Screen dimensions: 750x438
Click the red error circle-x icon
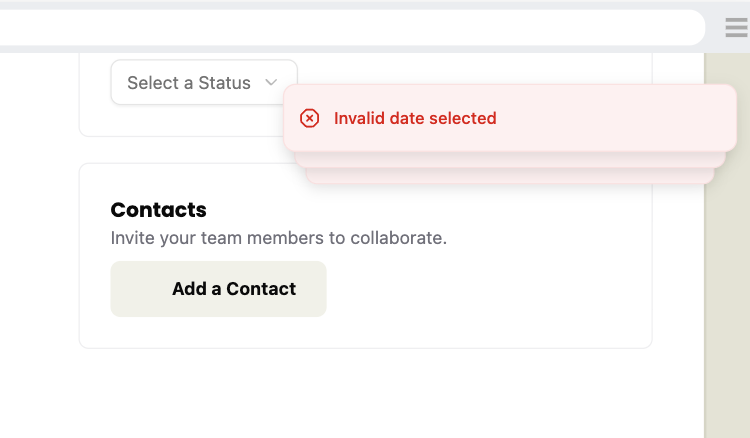point(310,118)
